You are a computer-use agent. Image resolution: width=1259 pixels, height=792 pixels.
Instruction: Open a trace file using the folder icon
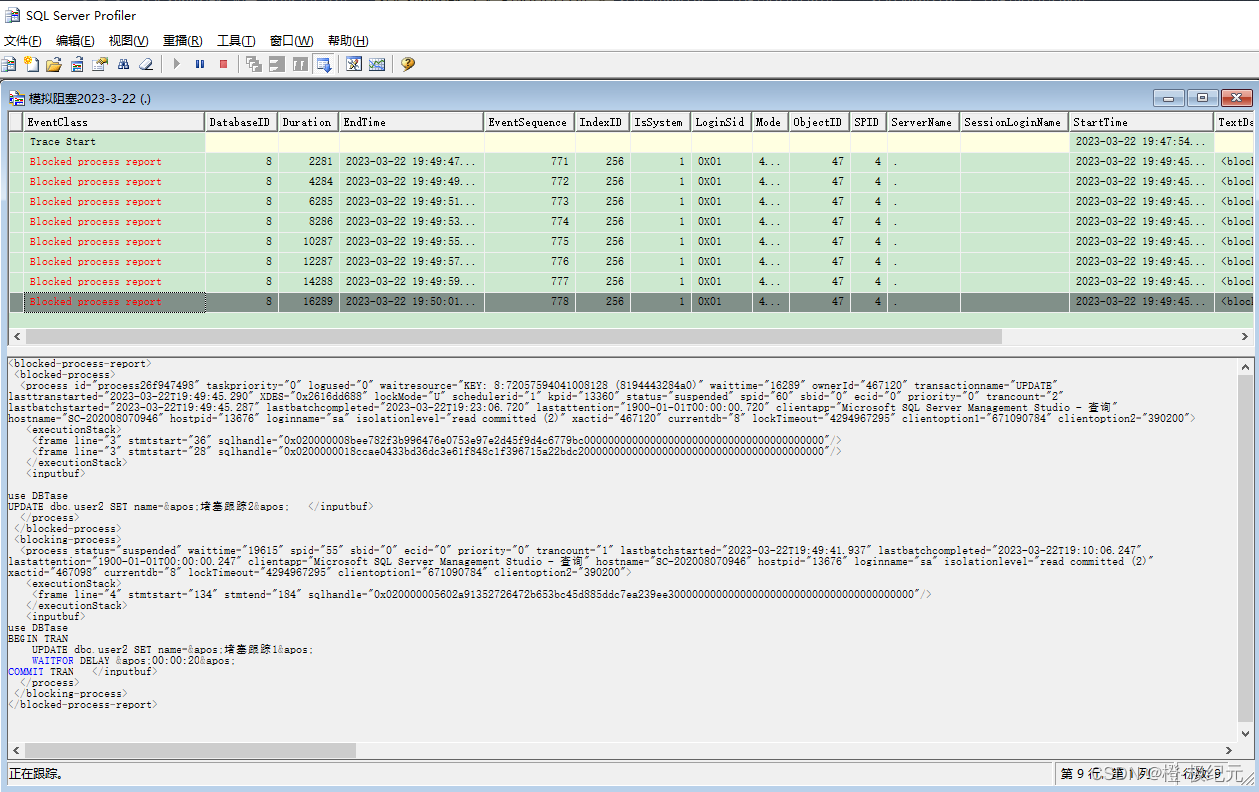coord(54,64)
